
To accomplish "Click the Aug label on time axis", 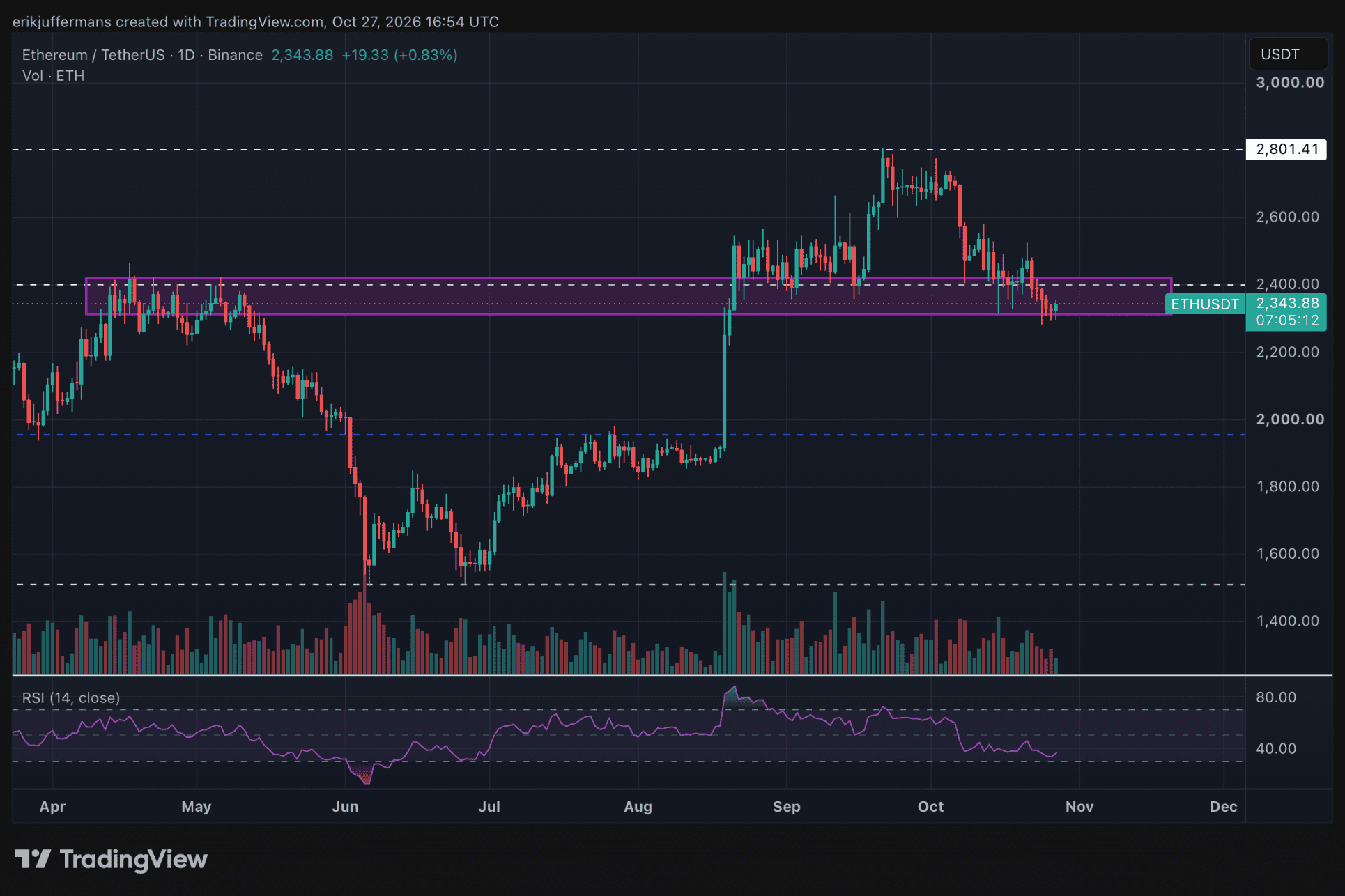I will 638,806.
